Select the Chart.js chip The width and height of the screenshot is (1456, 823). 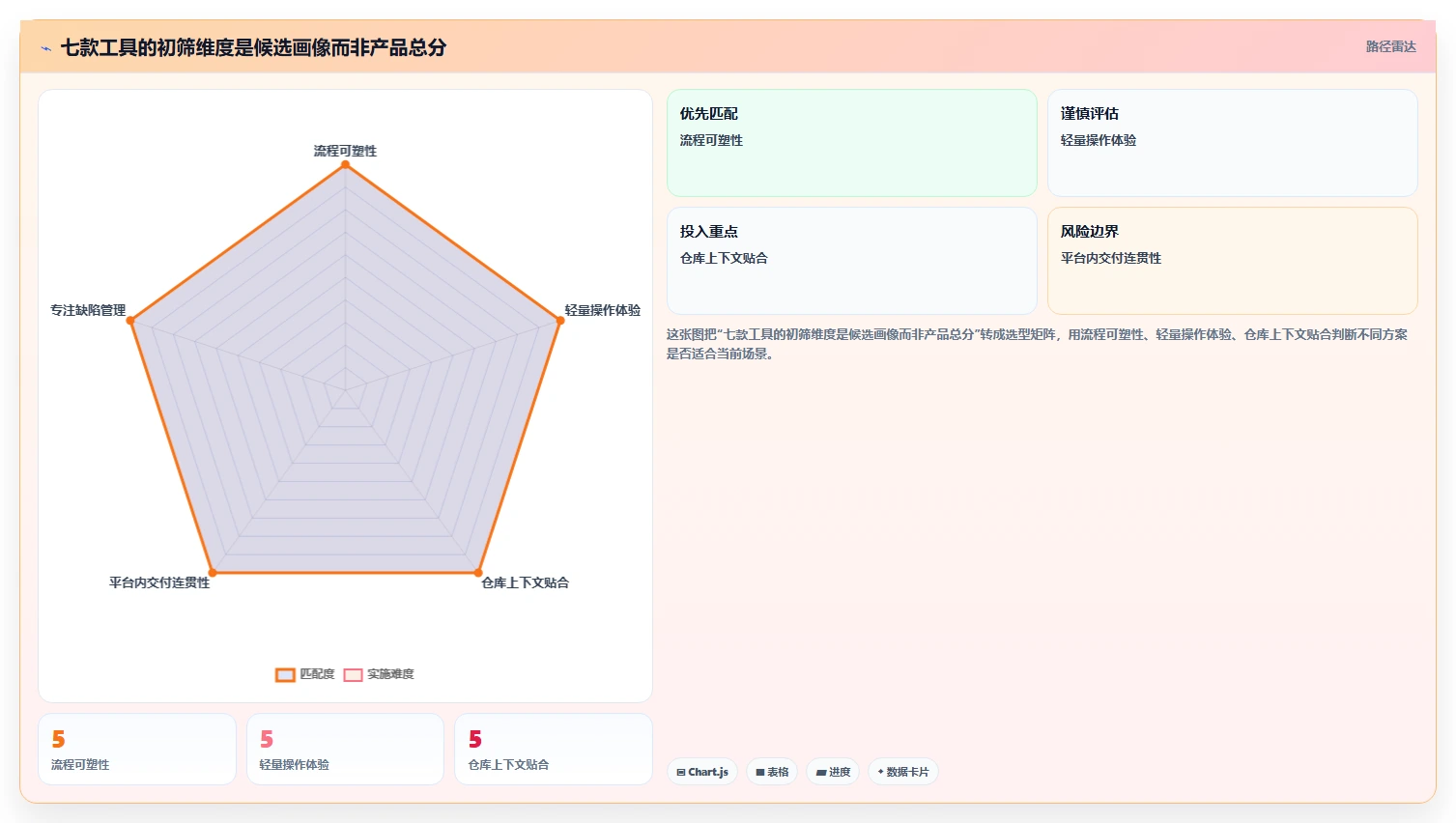(702, 772)
